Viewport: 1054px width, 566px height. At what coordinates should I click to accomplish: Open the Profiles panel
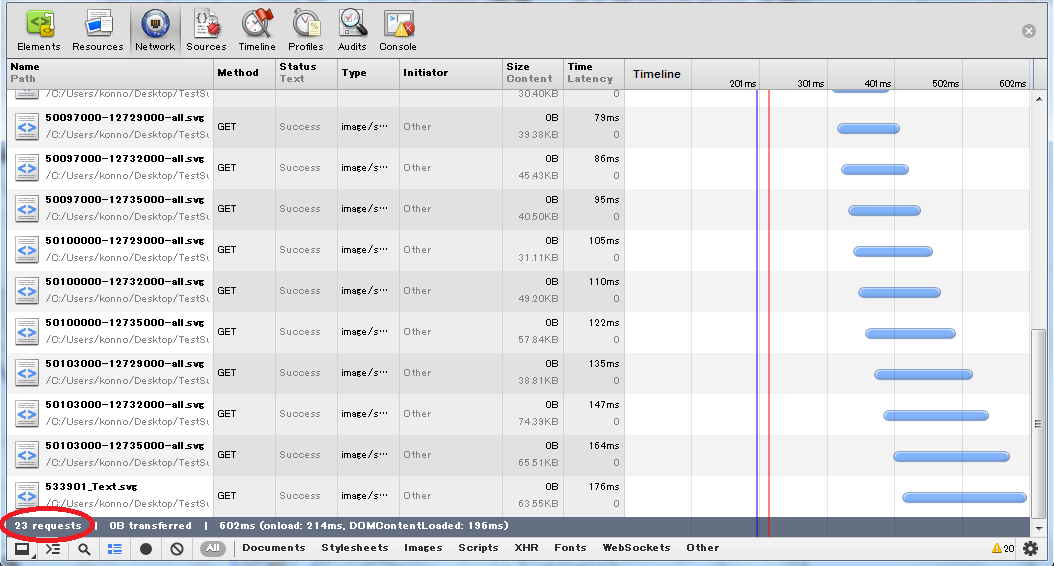tap(306, 30)
